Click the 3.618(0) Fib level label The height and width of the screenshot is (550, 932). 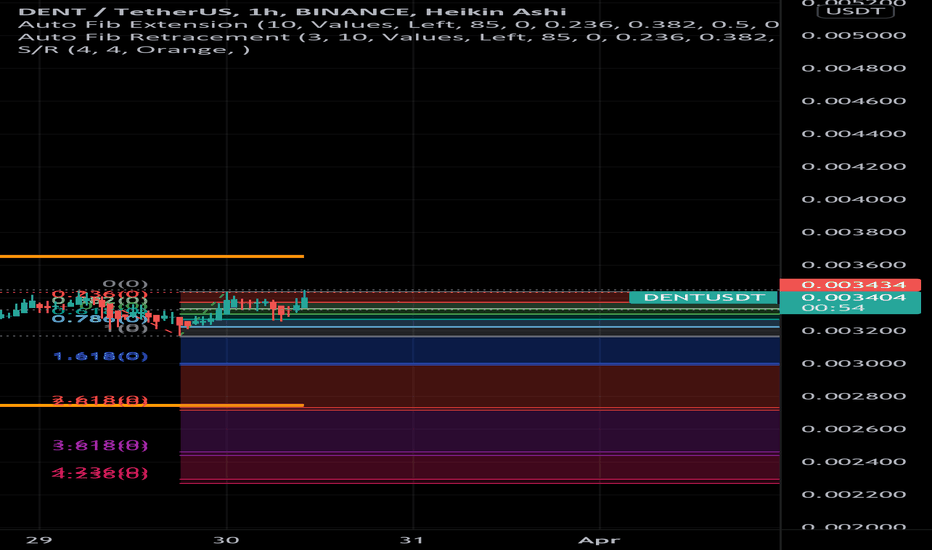point(100,445)
